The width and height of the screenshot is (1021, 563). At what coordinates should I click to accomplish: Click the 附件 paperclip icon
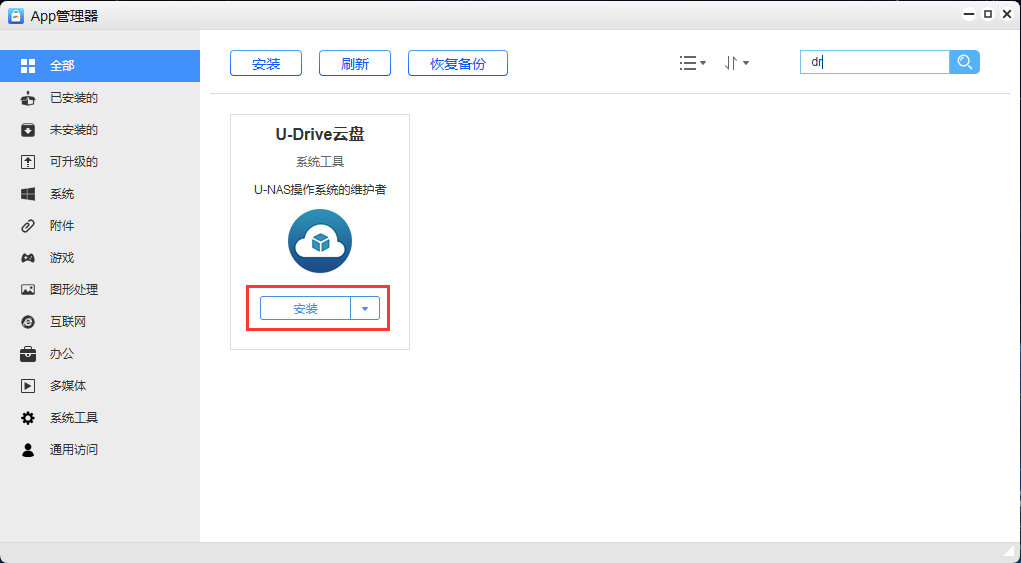(28, 226)
